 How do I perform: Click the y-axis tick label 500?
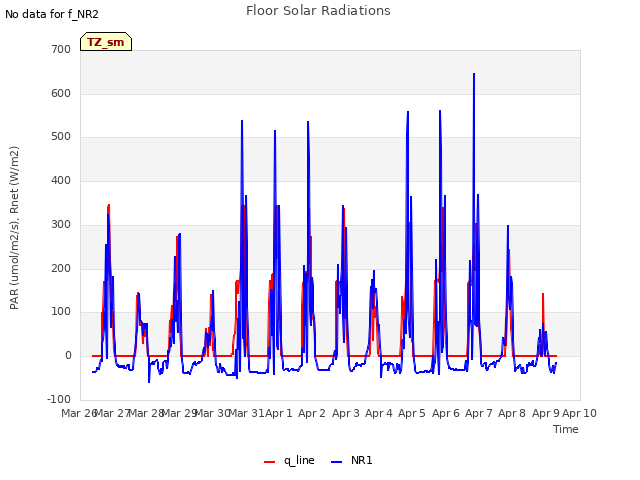tap(61, 137)
